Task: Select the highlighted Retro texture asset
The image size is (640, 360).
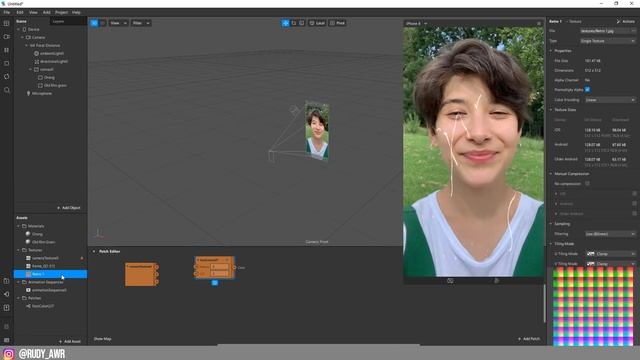Action: pyautogui.click(x=51, y=274)
